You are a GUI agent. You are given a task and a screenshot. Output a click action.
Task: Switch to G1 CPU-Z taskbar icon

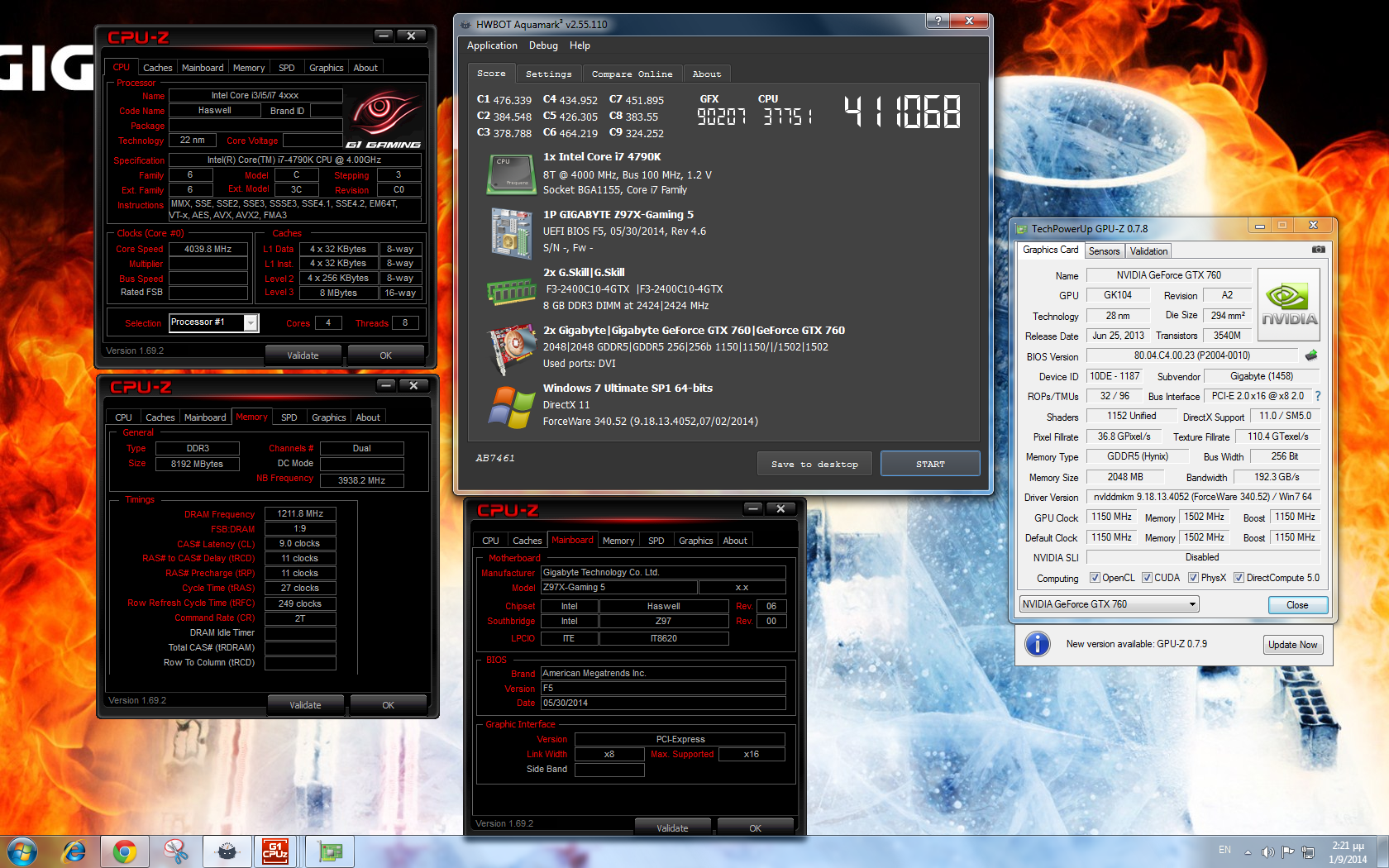coord(276,851)
